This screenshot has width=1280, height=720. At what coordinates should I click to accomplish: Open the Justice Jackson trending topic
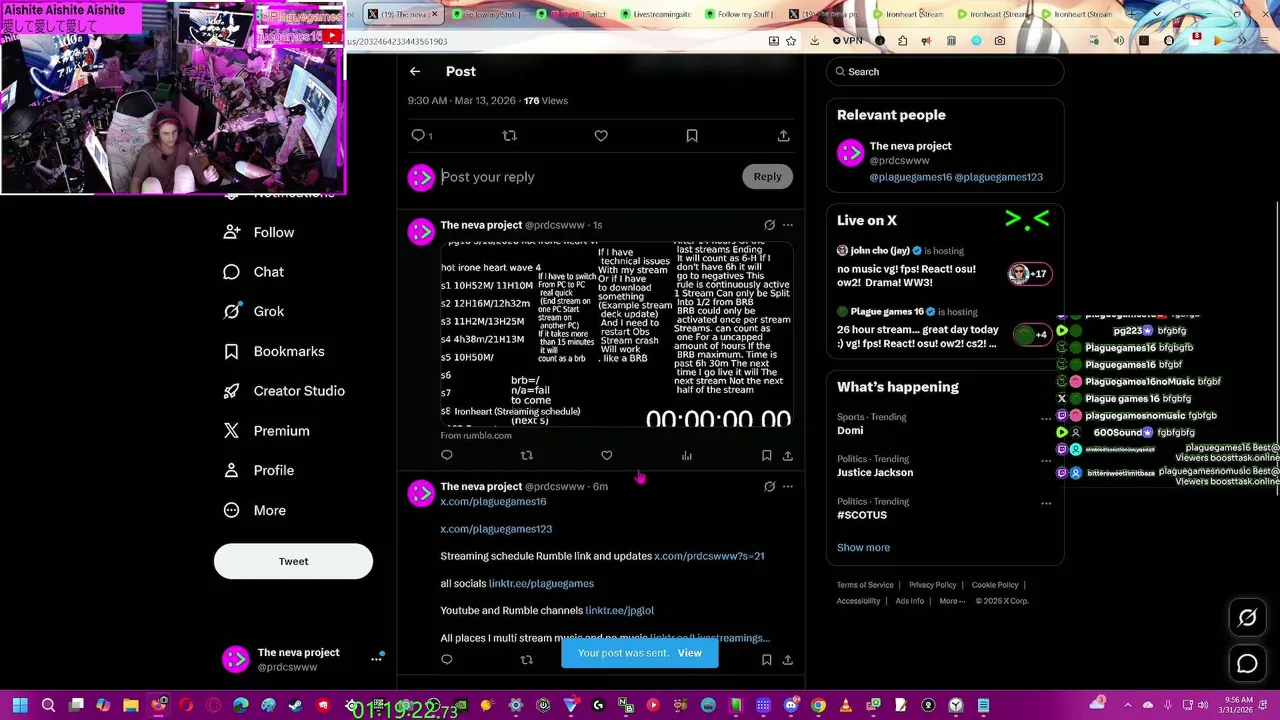pos(875,472)
